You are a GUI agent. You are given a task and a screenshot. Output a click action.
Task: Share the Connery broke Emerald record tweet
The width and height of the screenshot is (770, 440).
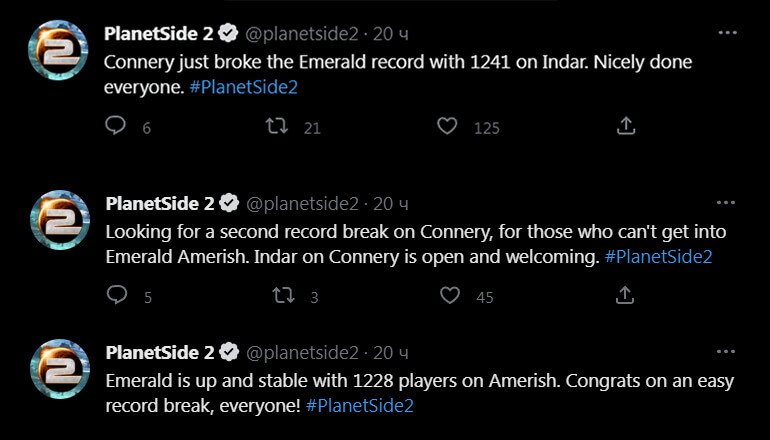coord(626,126)
